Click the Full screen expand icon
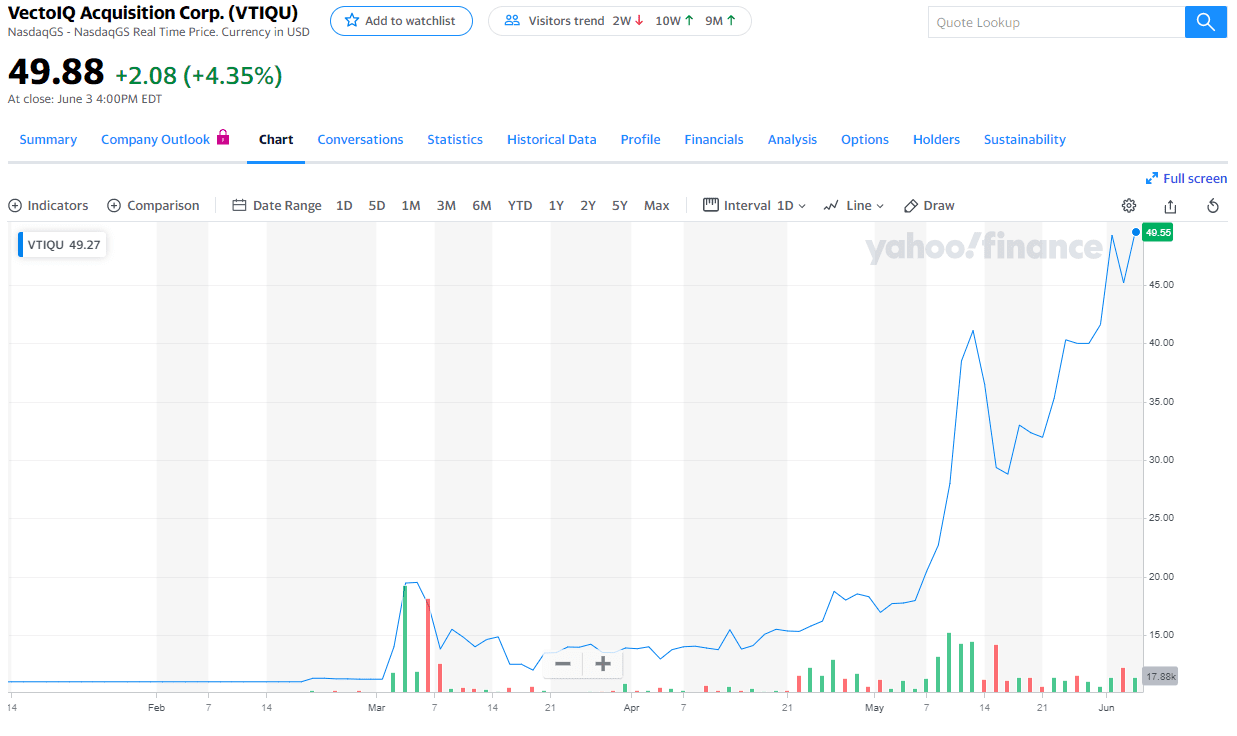 [1152, 178]
